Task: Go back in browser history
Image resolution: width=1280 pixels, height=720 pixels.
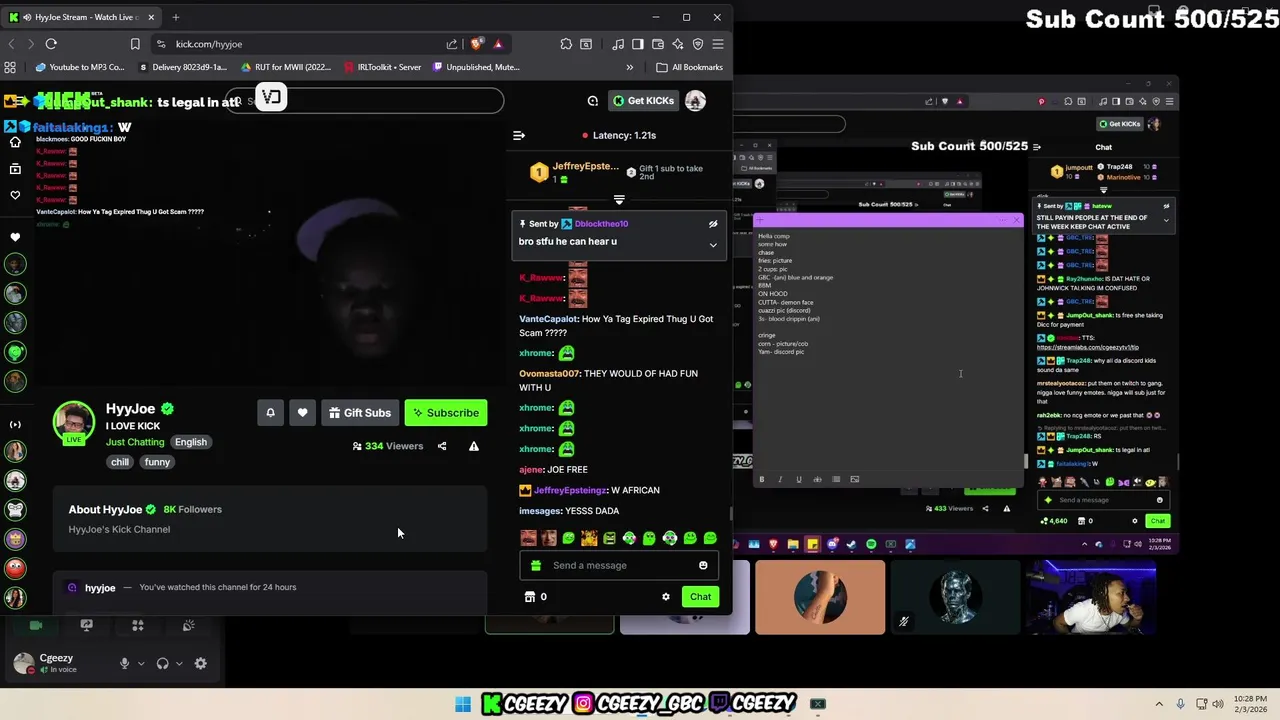Action: (11, 44)
